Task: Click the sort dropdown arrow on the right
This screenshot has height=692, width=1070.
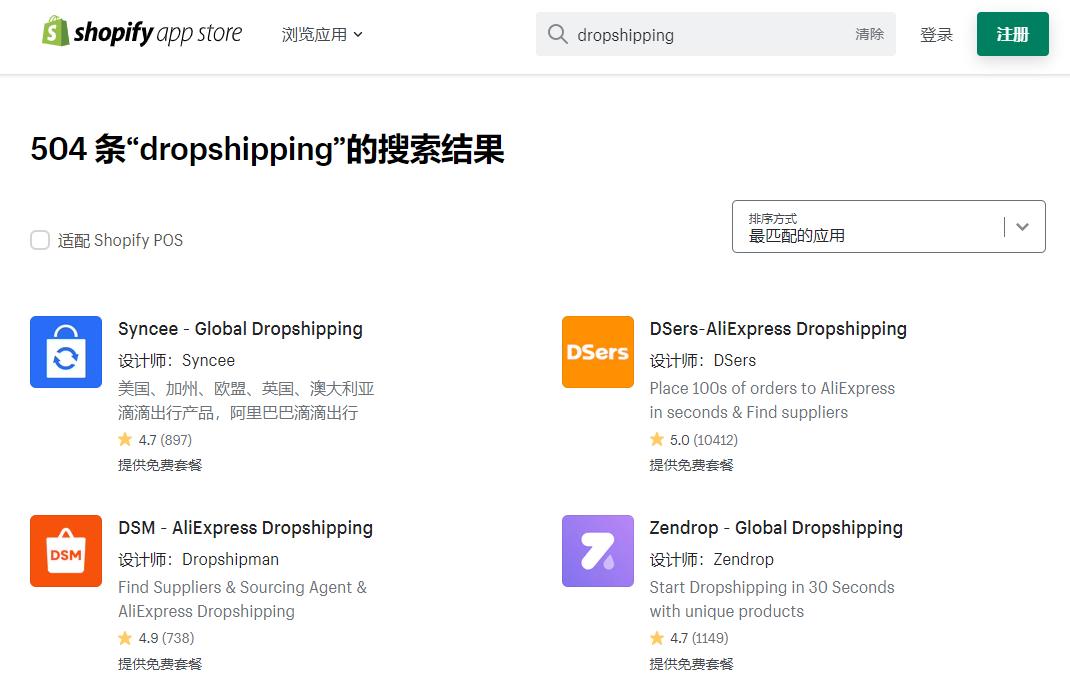Action: point(1023,226)
